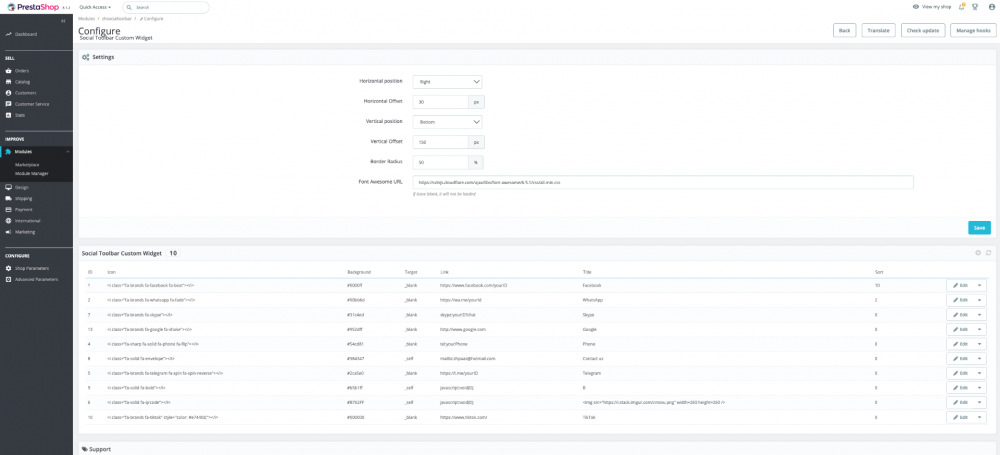Collapse the sidebar with double-chevron icon
This screenshot has width=1000, height=455.
tap(63, 21)
